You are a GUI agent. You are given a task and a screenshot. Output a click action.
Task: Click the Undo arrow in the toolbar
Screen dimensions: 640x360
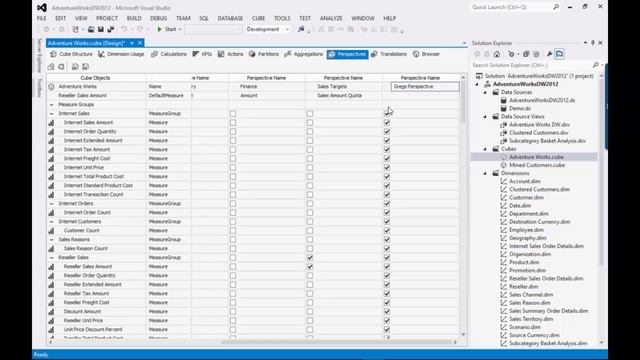pyautogui.click(x=124, y=29)
